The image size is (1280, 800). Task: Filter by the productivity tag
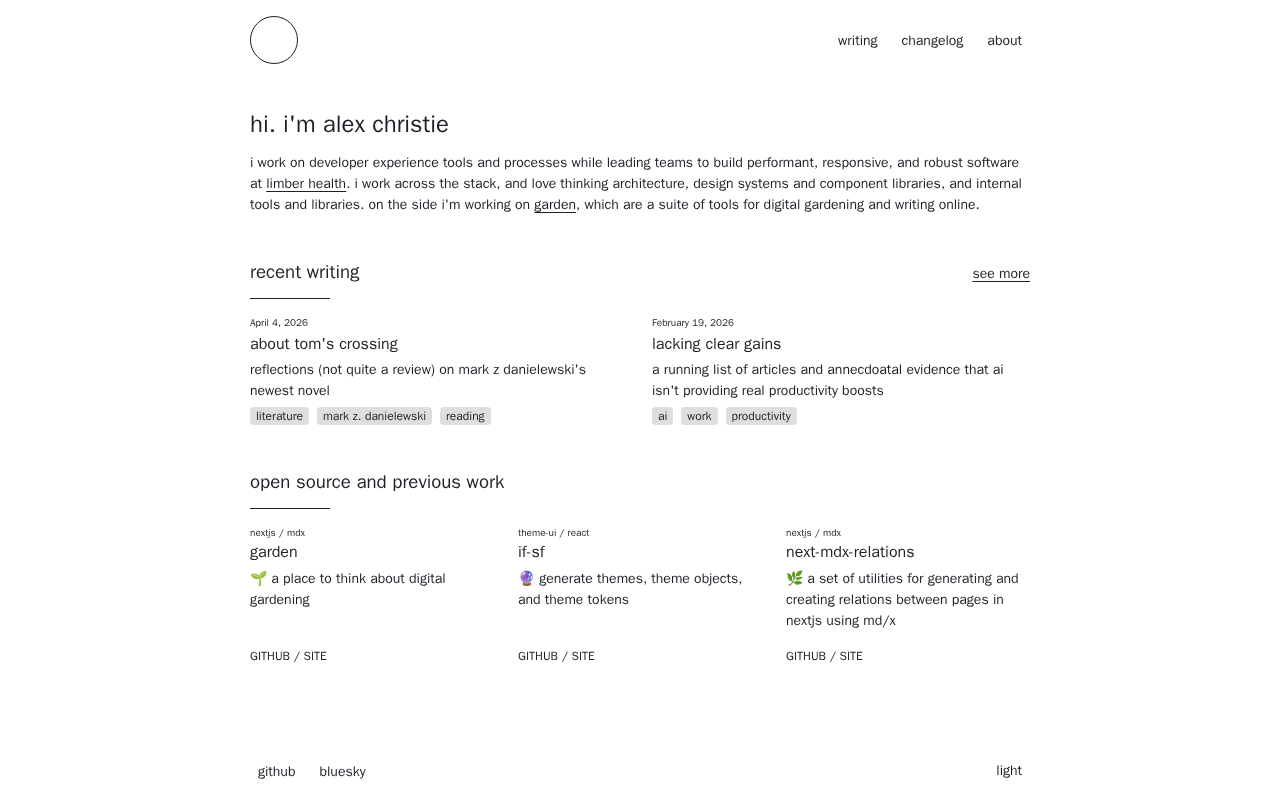point(761,416)
